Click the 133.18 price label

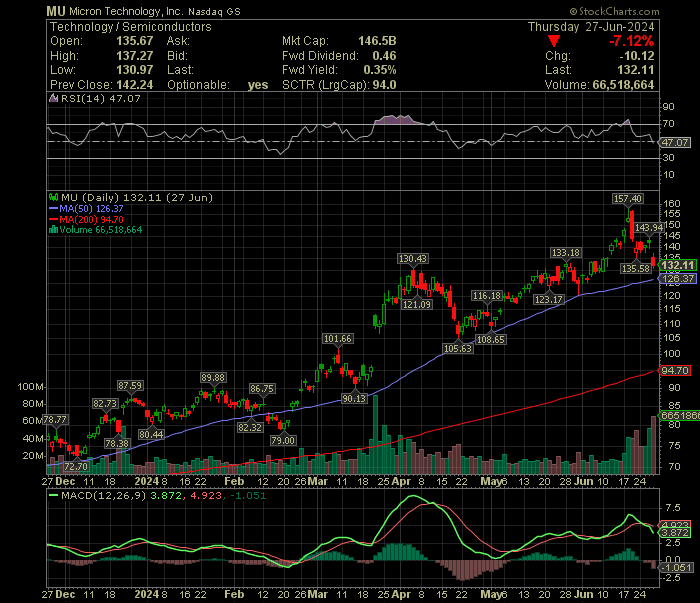[566, 253]
